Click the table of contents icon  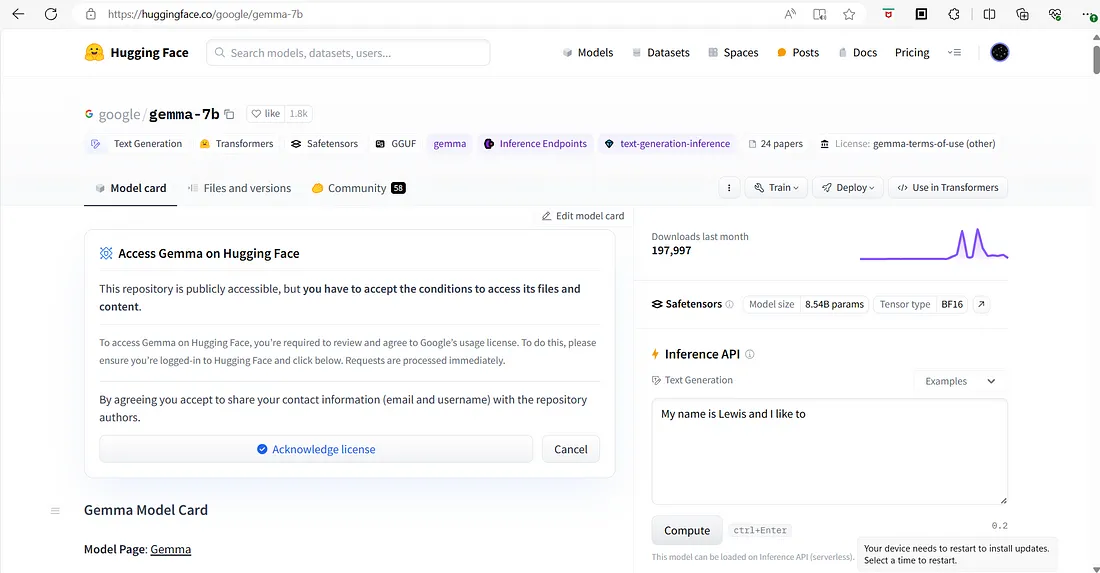55,511
